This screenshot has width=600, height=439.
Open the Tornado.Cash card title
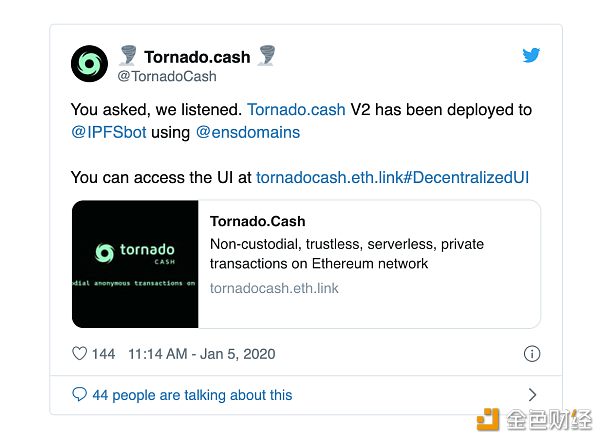[258, 221]
